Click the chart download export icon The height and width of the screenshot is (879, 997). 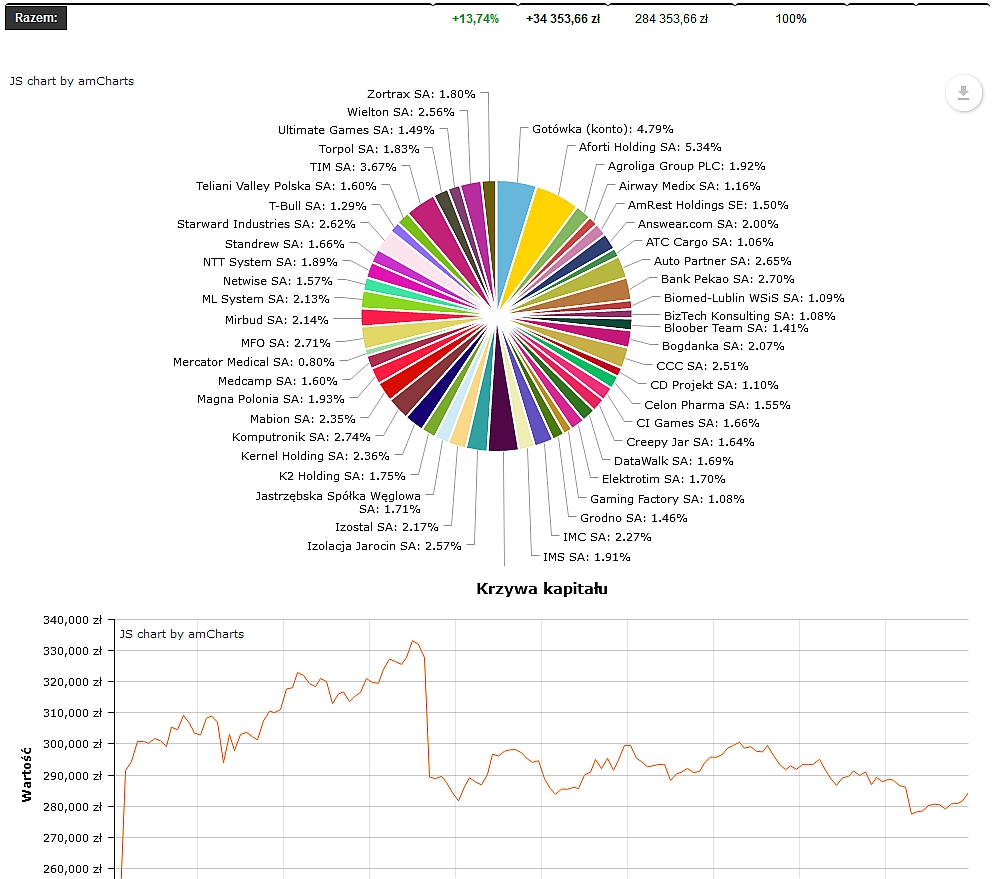tap(963, 93)
